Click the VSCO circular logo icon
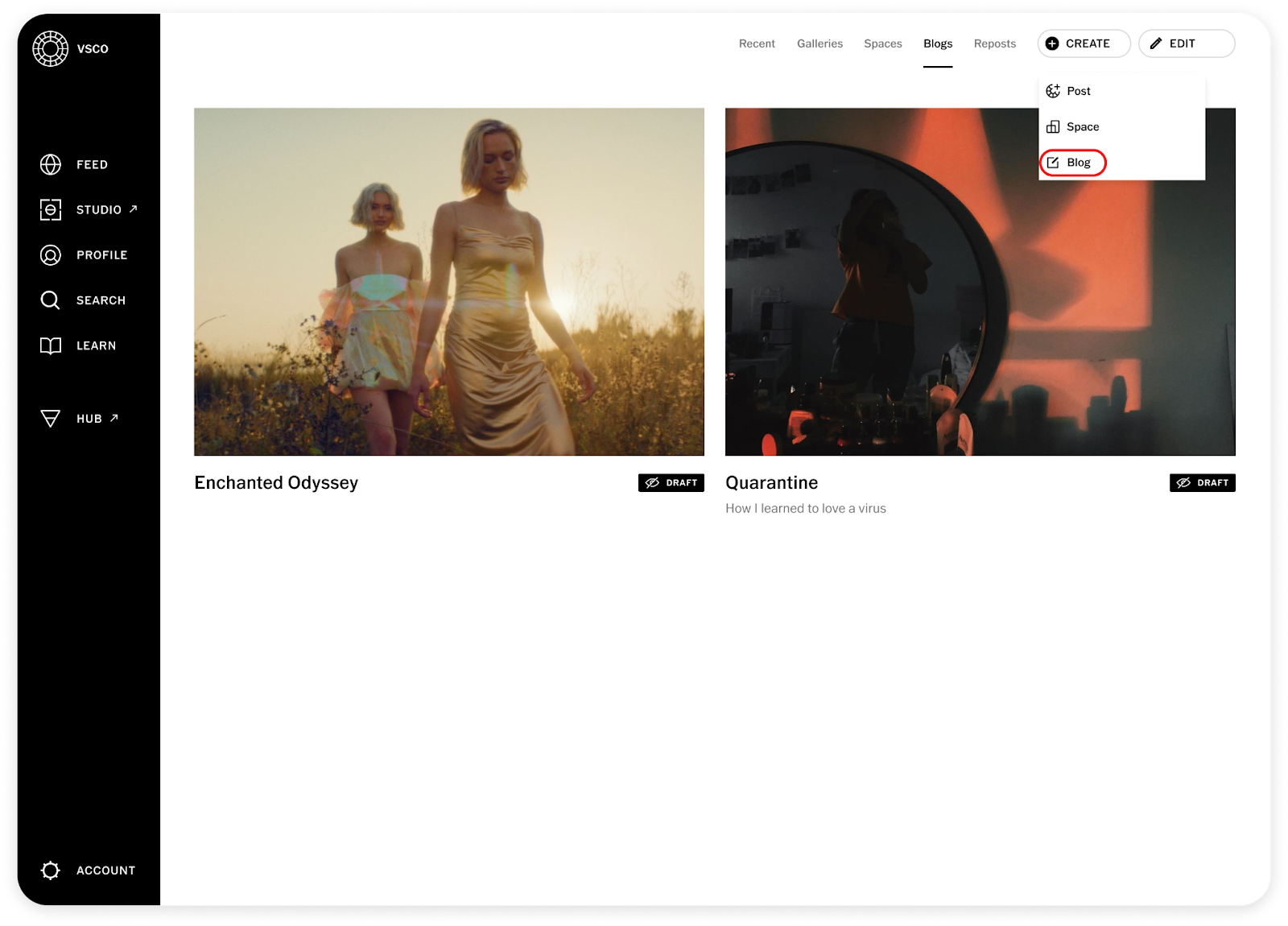The image size is (1288, 926). pyautogui.click(x=50, y=48)
